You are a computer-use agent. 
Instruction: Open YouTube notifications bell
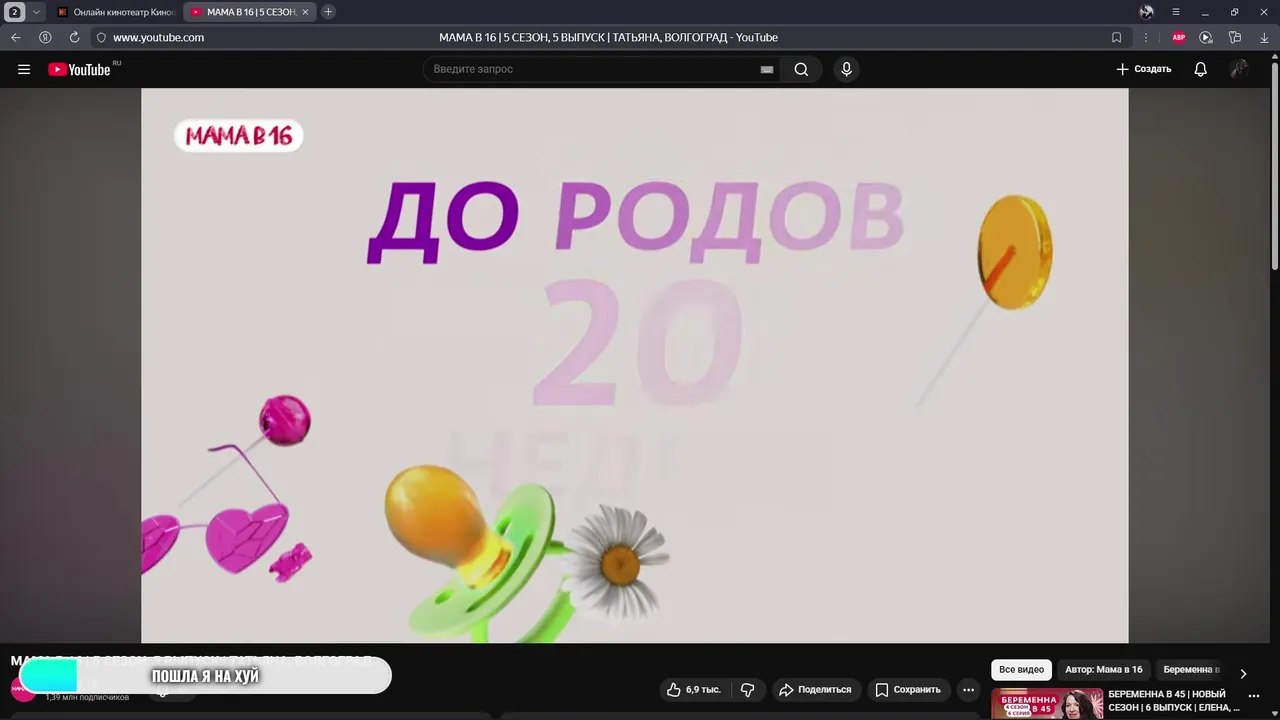1200,69
